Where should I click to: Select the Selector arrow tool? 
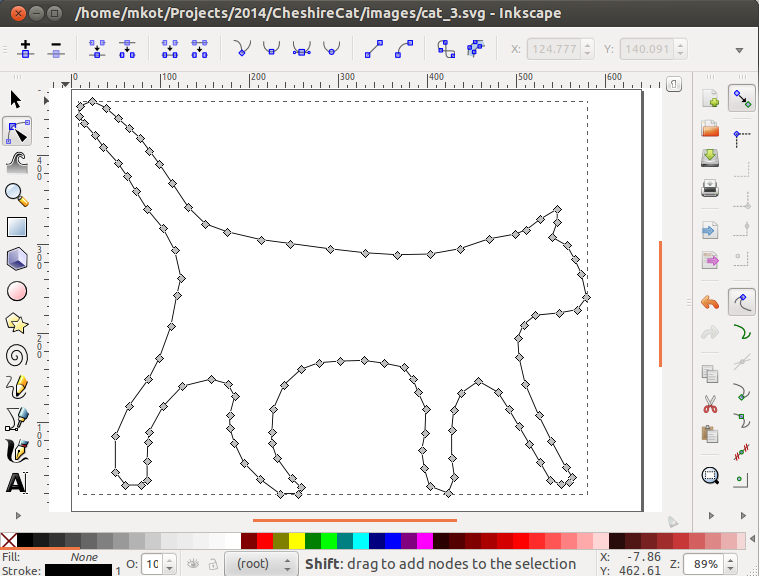tap(16, 100)
